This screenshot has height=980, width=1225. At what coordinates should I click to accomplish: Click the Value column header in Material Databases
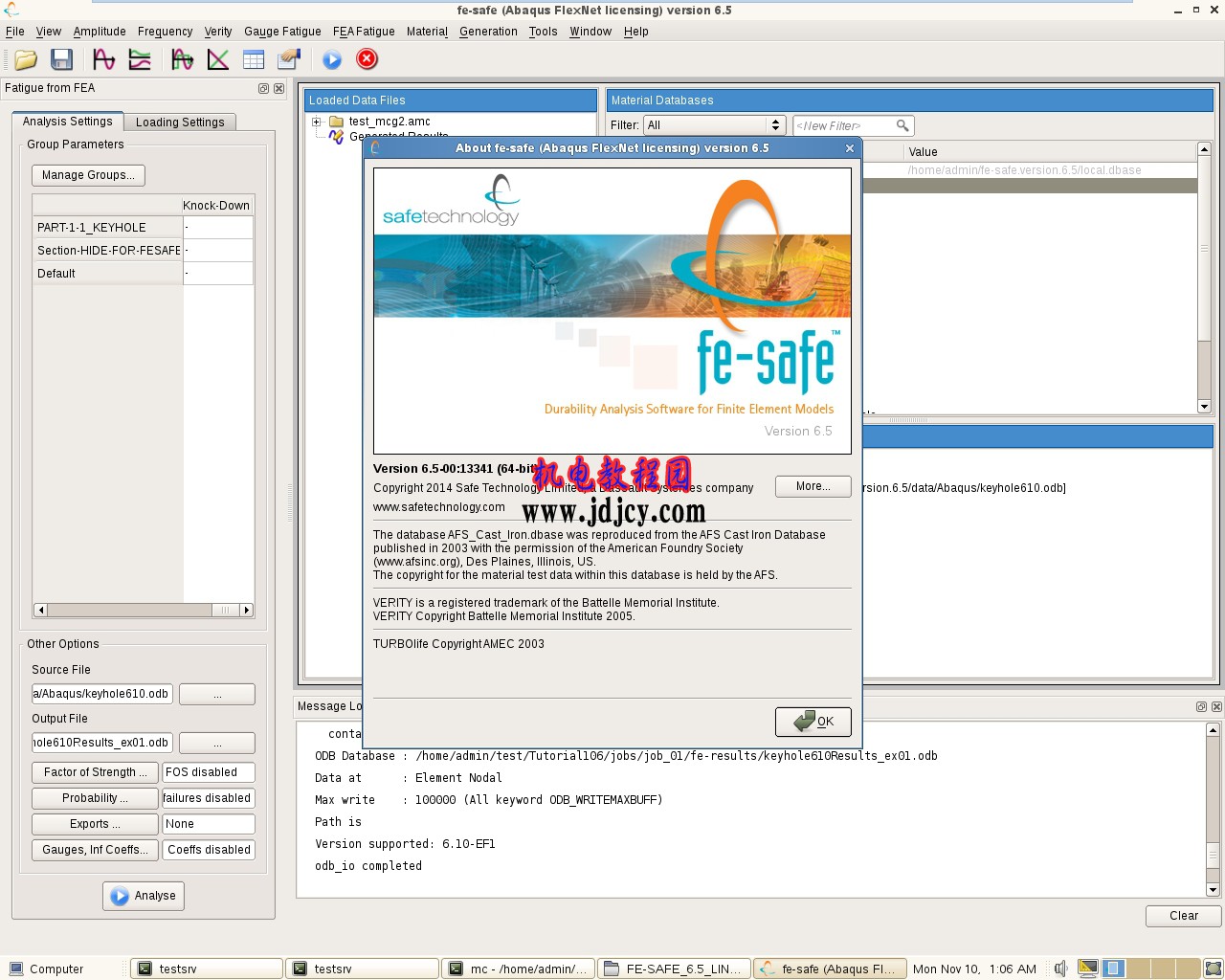pyautogui.click(x=1049, y=152)
